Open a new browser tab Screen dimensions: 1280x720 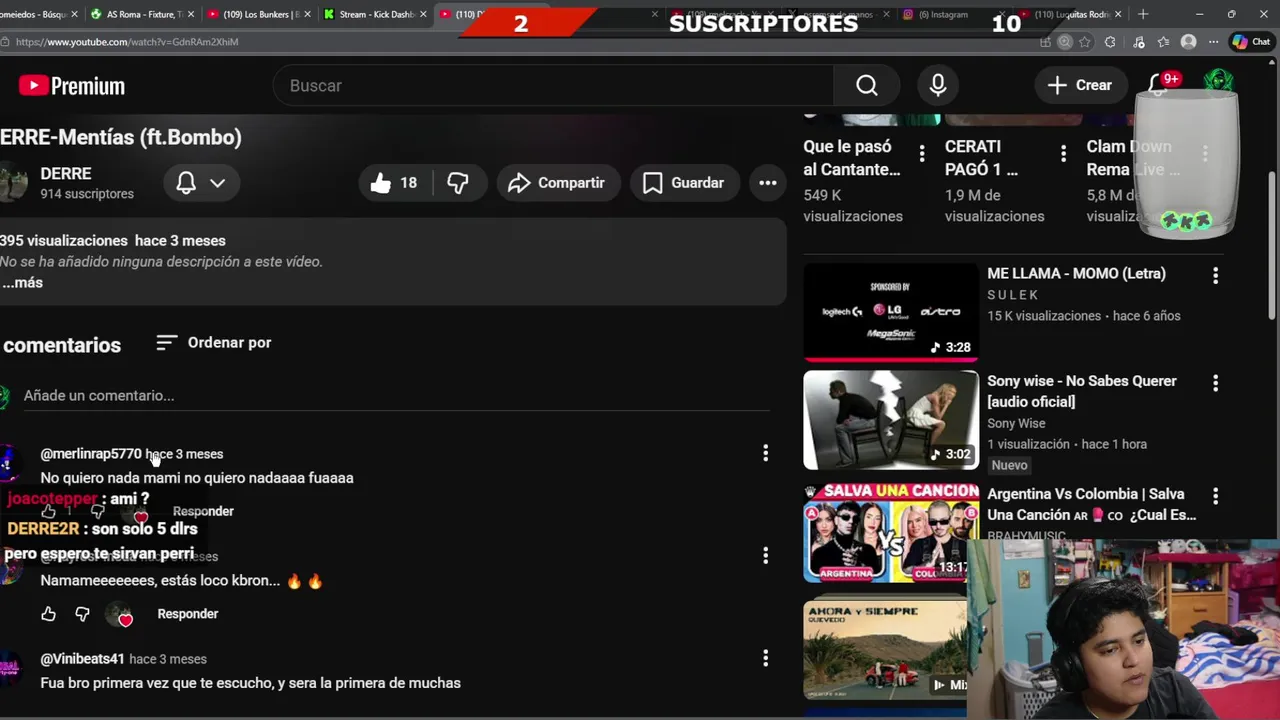pyautogui.click(x=1143, y=14)
